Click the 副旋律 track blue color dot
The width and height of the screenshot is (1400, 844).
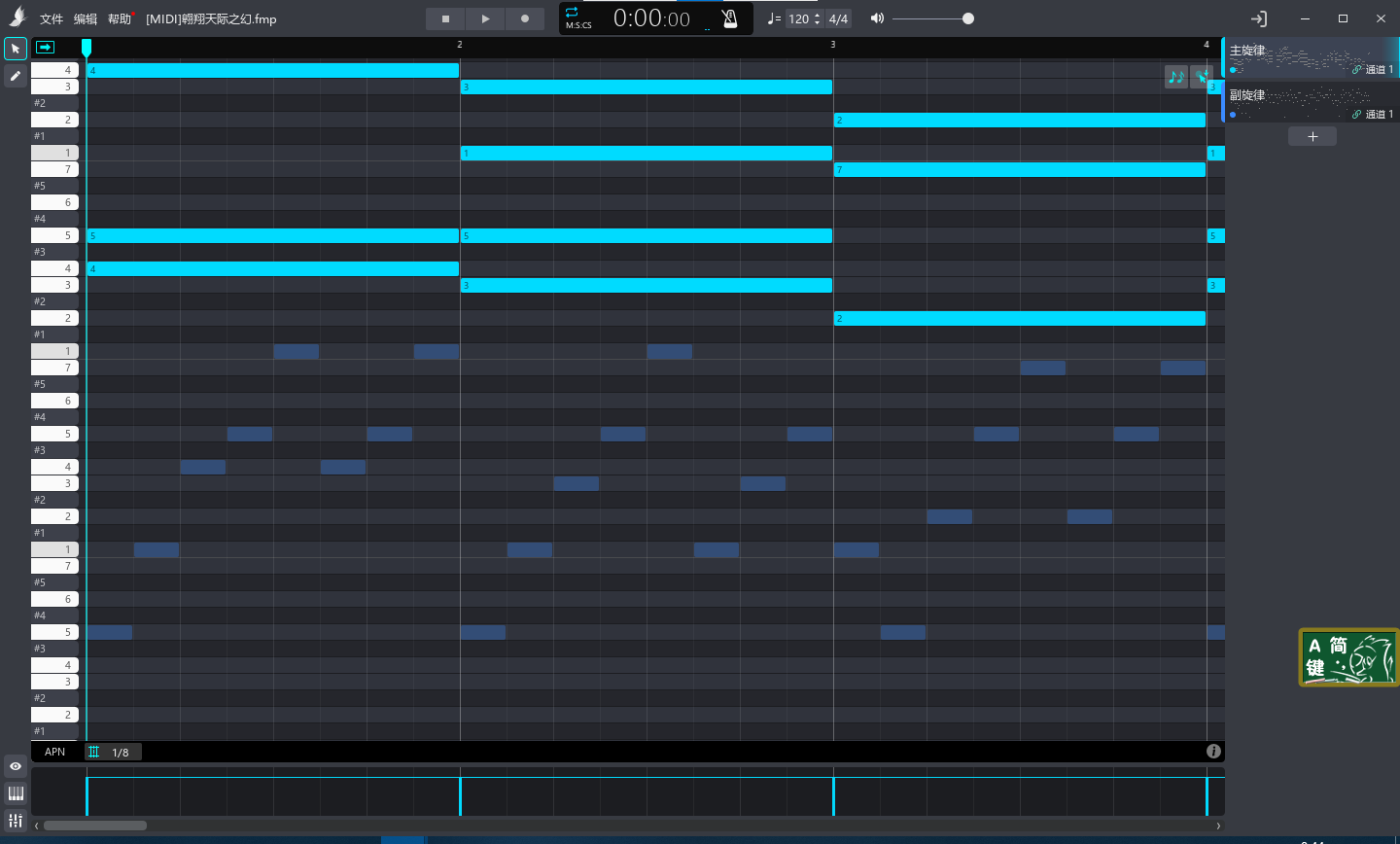tap(1233, 115)
